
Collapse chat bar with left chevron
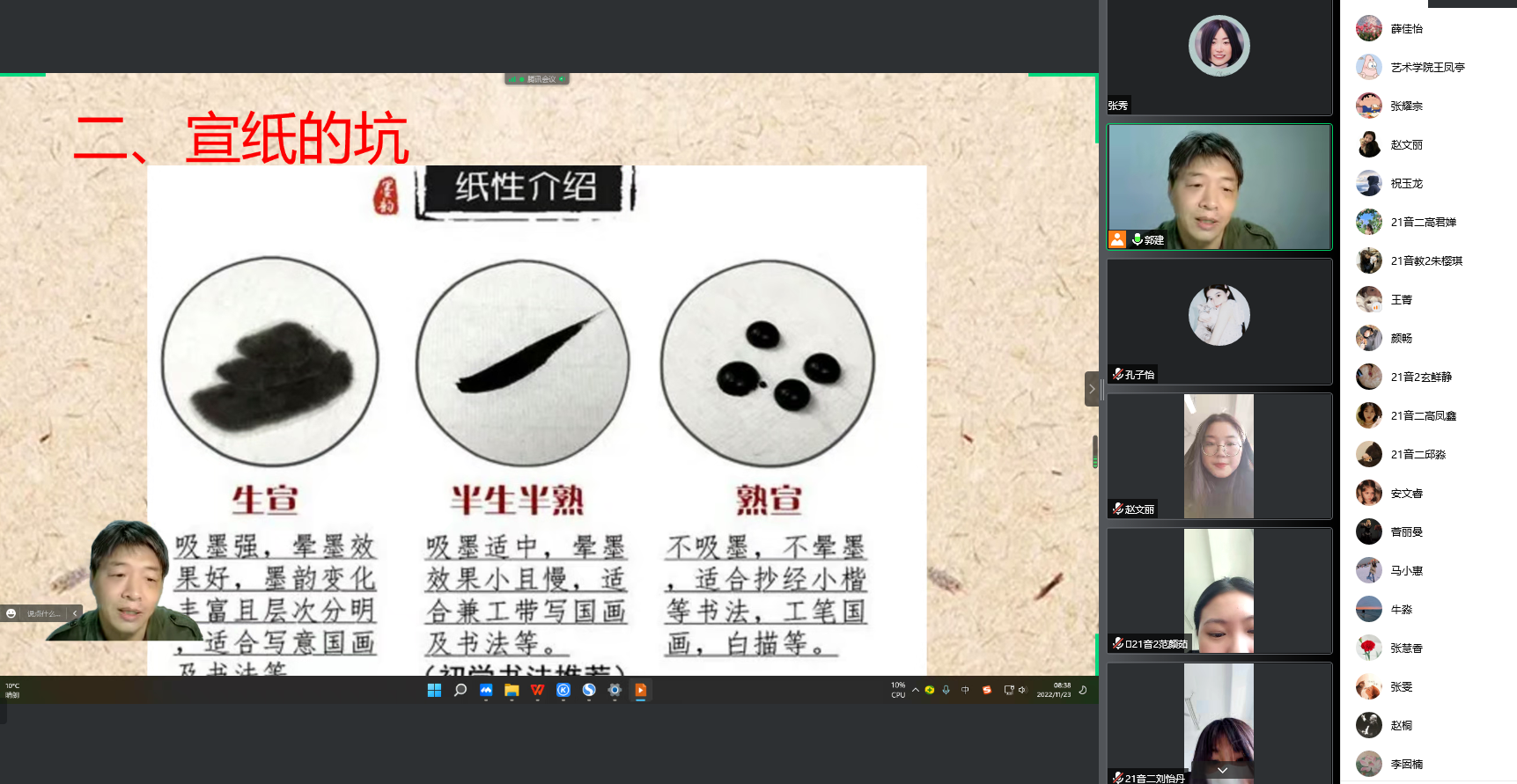point(75,613)
